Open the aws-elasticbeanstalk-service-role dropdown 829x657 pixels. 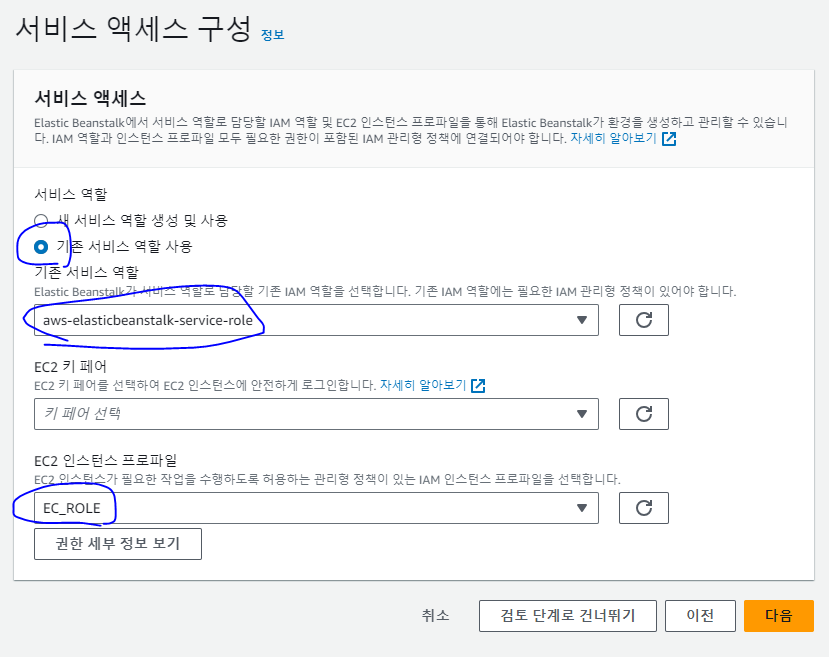tap(316, 320)
